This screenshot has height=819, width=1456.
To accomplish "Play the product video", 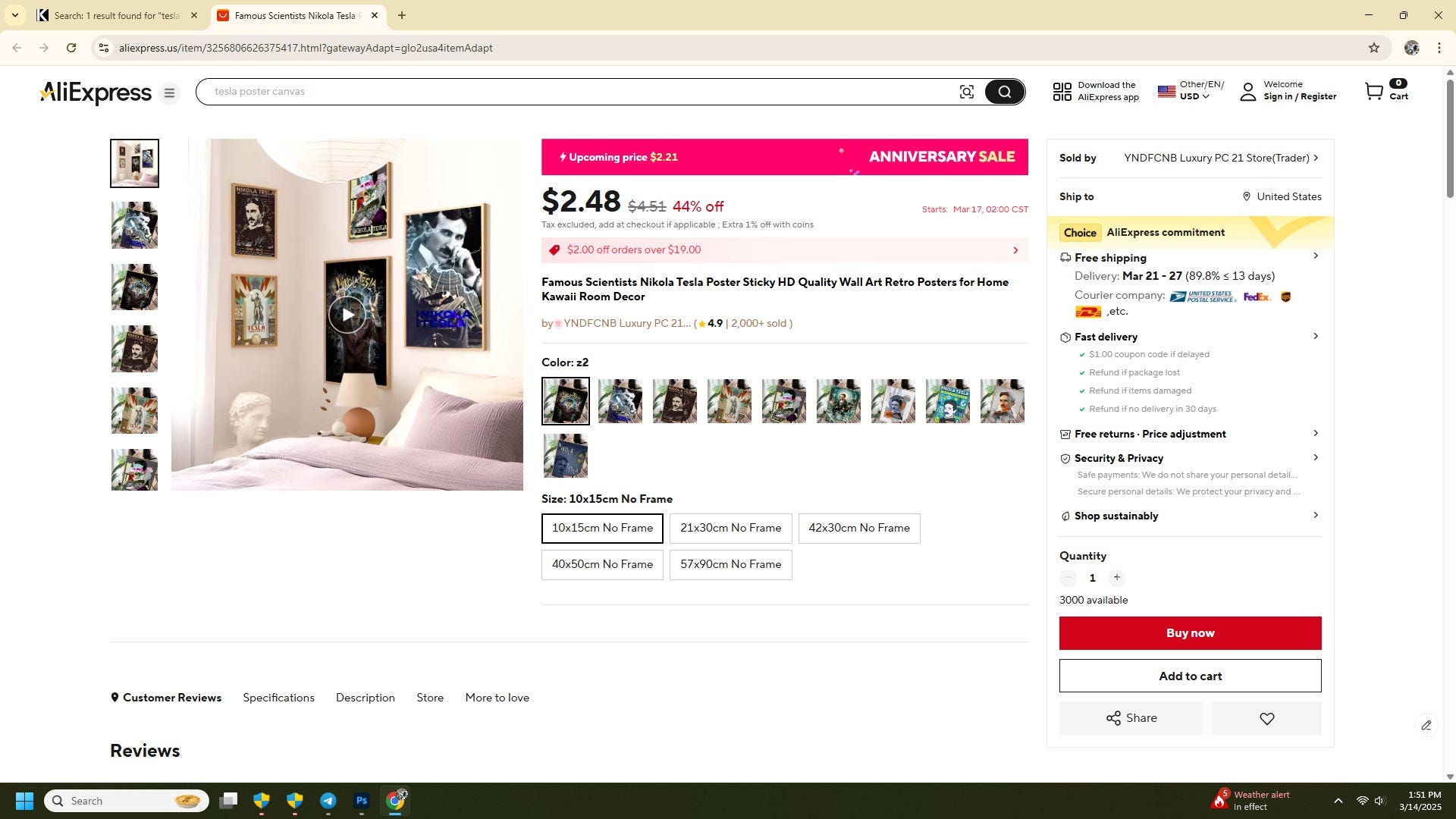I will click(x=347, y=315).
